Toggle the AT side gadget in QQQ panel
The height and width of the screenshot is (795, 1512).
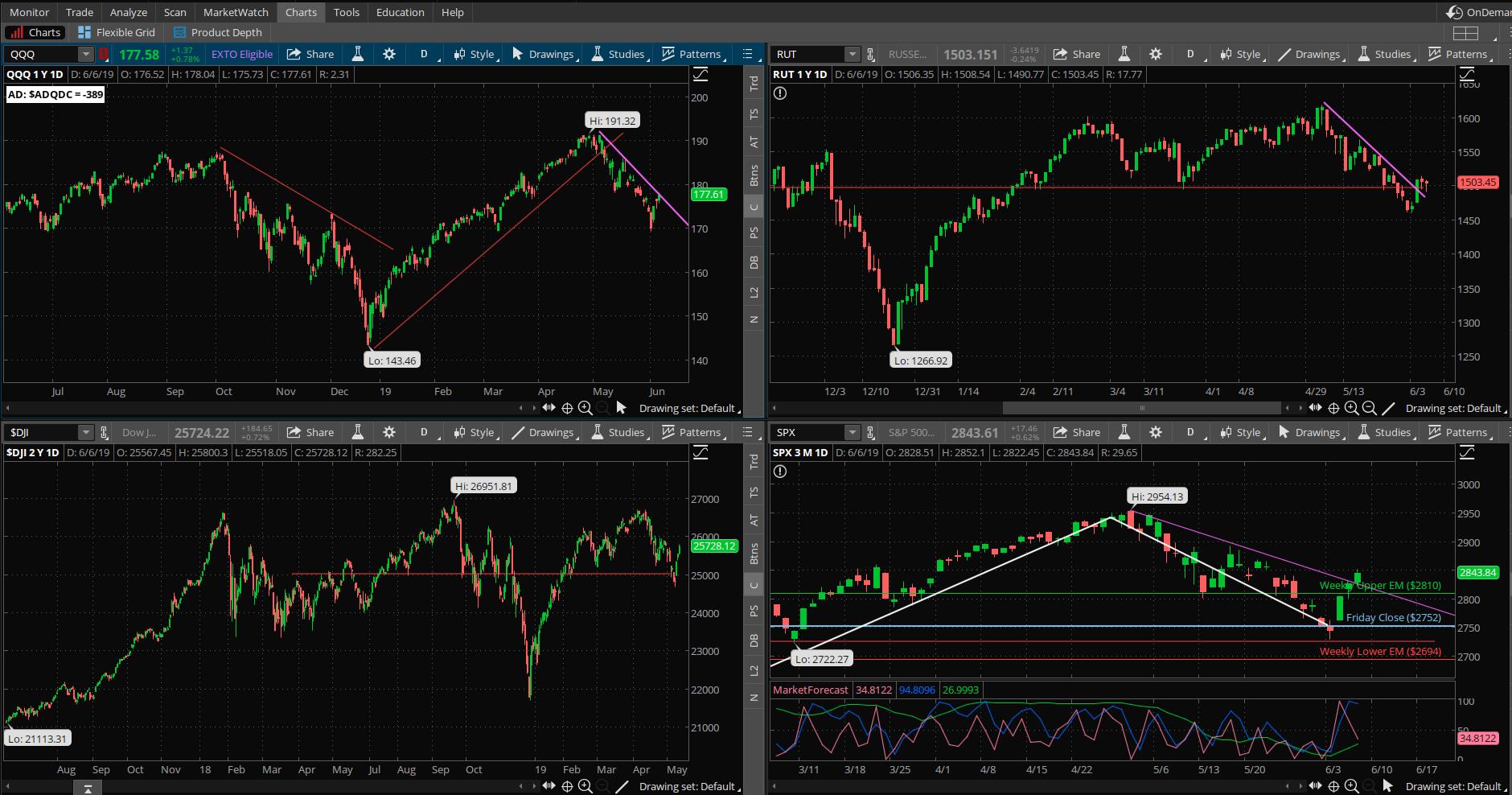(x=754, y=142)
